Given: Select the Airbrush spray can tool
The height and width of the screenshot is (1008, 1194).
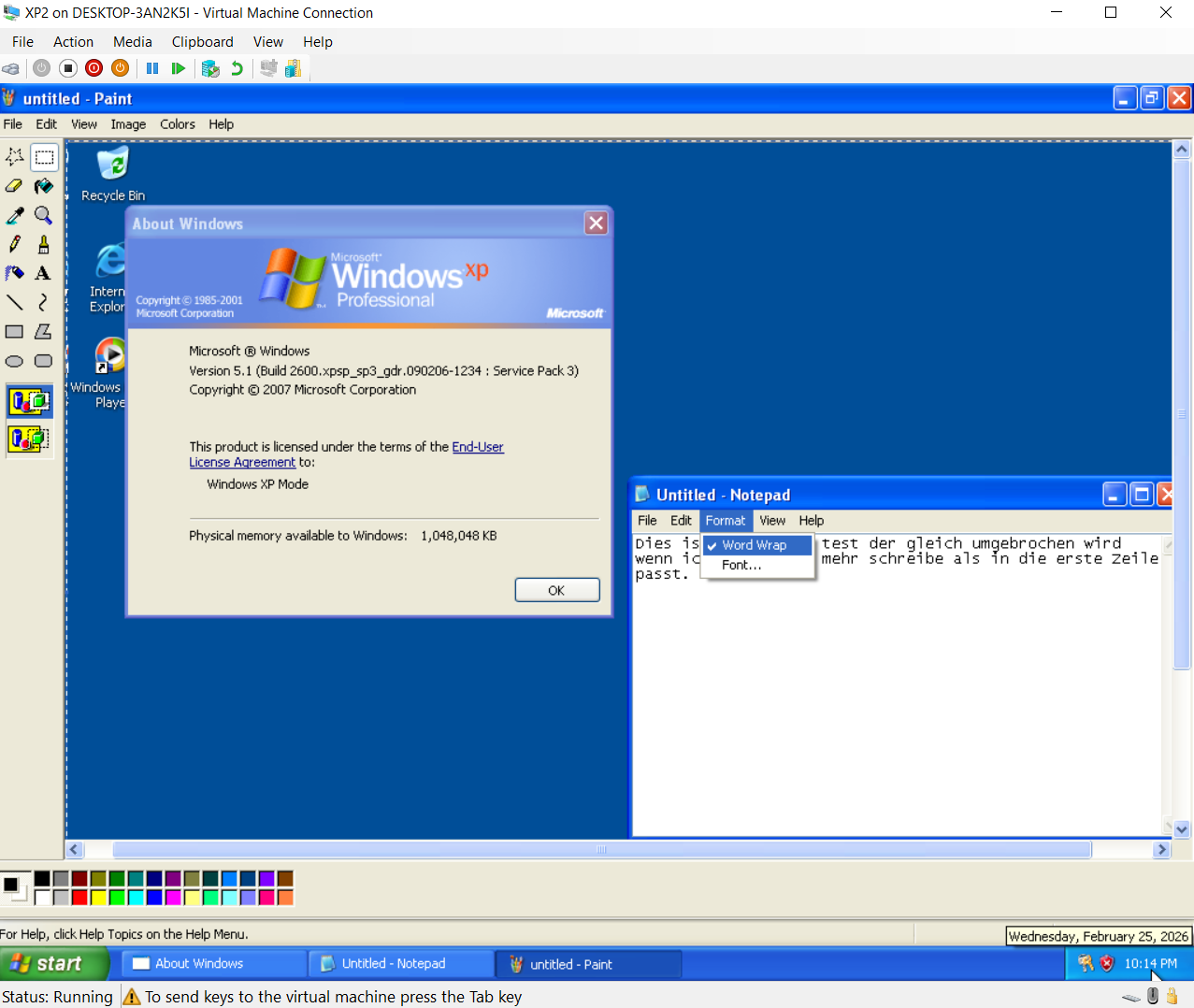Looking at the screenshot, I should pos(15,273).
